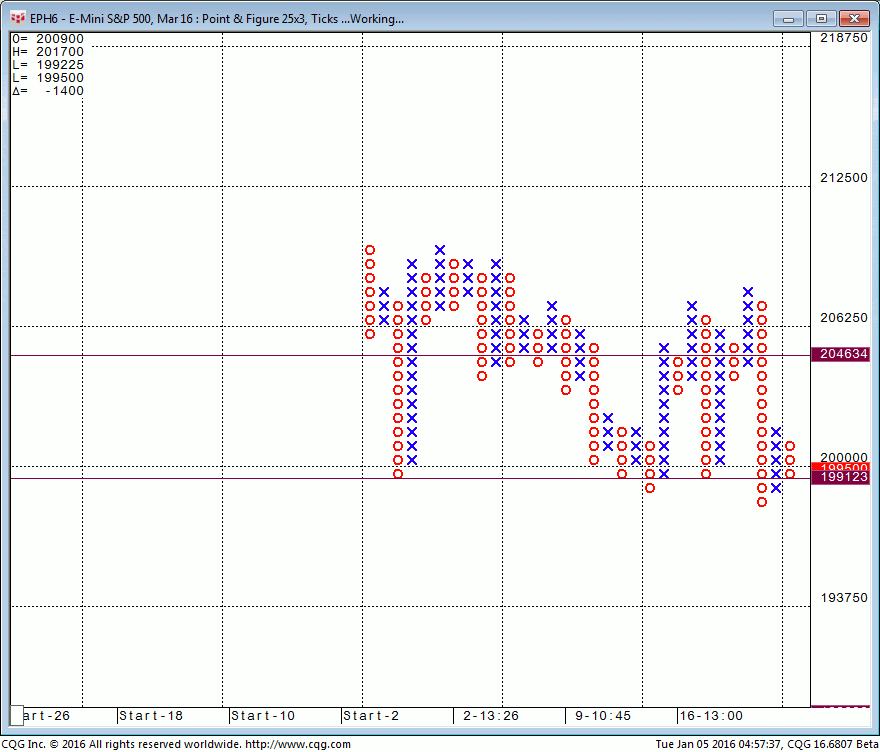Click the 206250 price scale label
Viewport: 880px width, 752px height.
[844, 318]
